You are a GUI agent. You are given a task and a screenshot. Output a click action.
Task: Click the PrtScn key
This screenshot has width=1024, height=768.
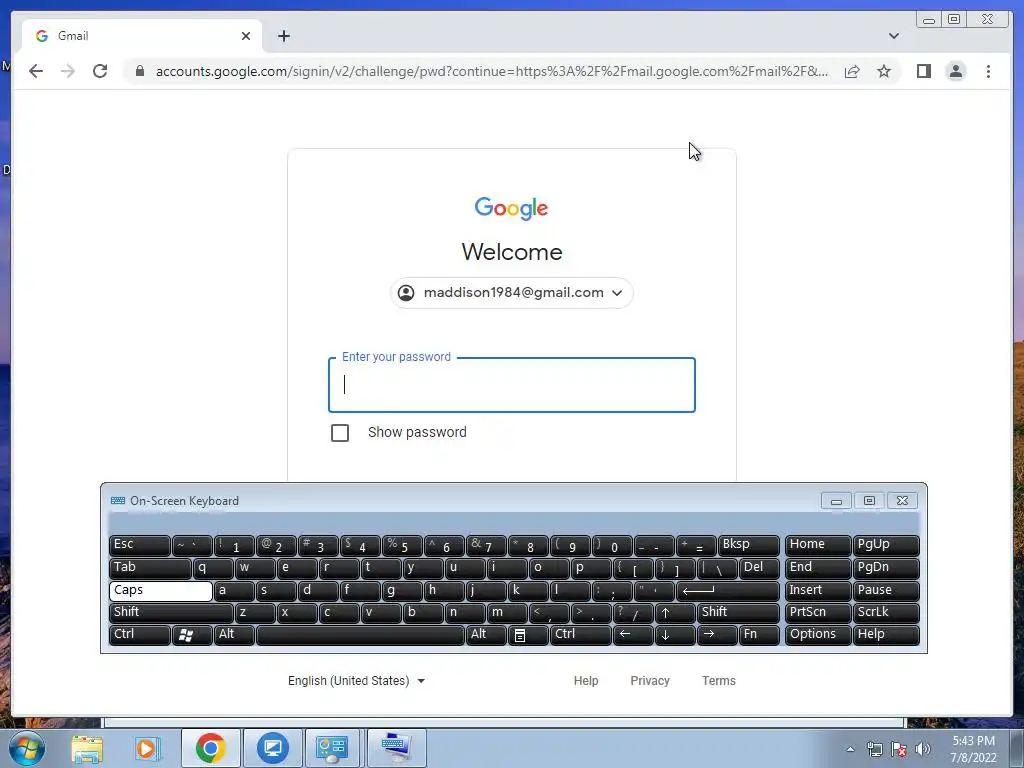[x=818, y=613]
